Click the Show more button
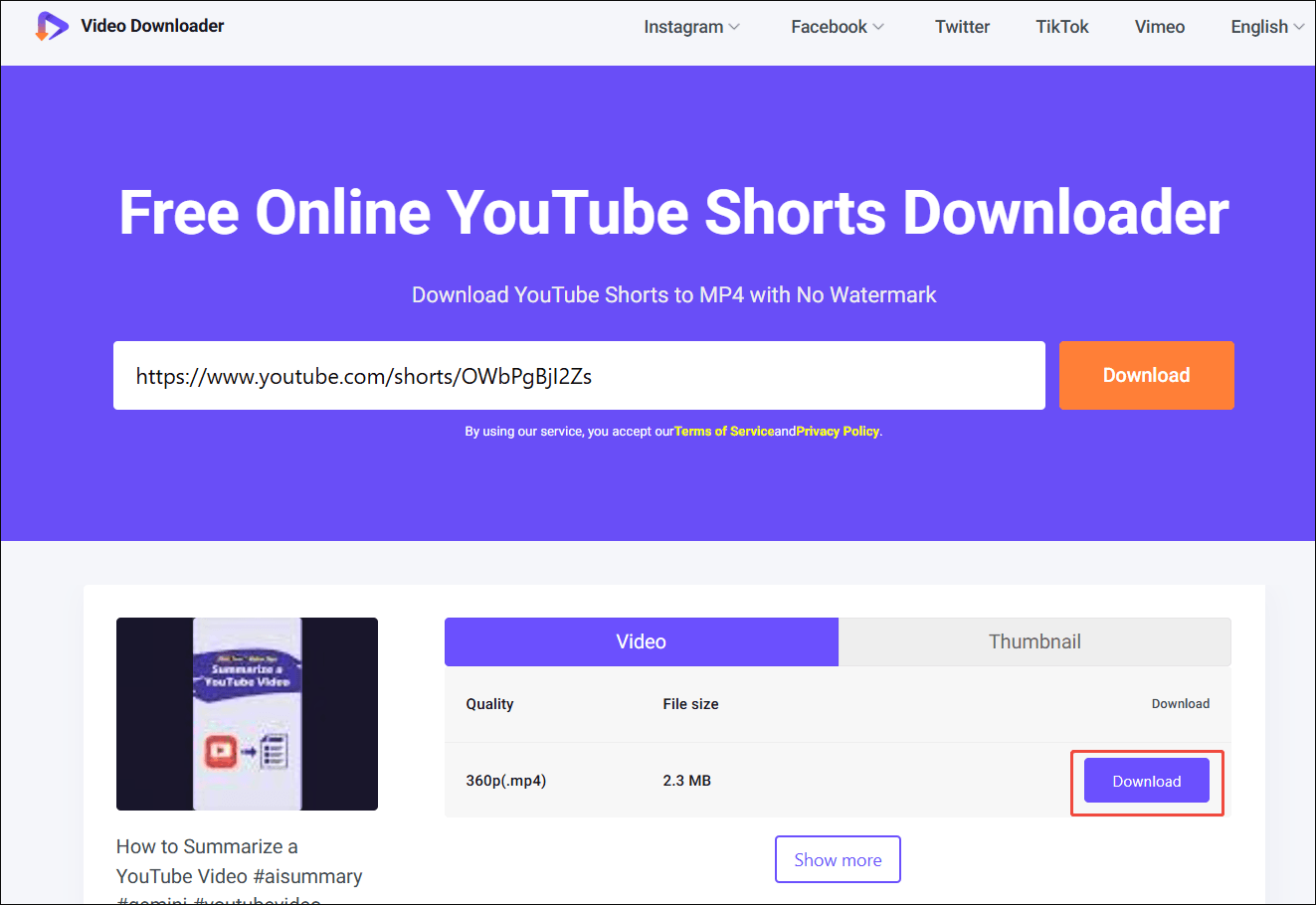 pos(838,859)
